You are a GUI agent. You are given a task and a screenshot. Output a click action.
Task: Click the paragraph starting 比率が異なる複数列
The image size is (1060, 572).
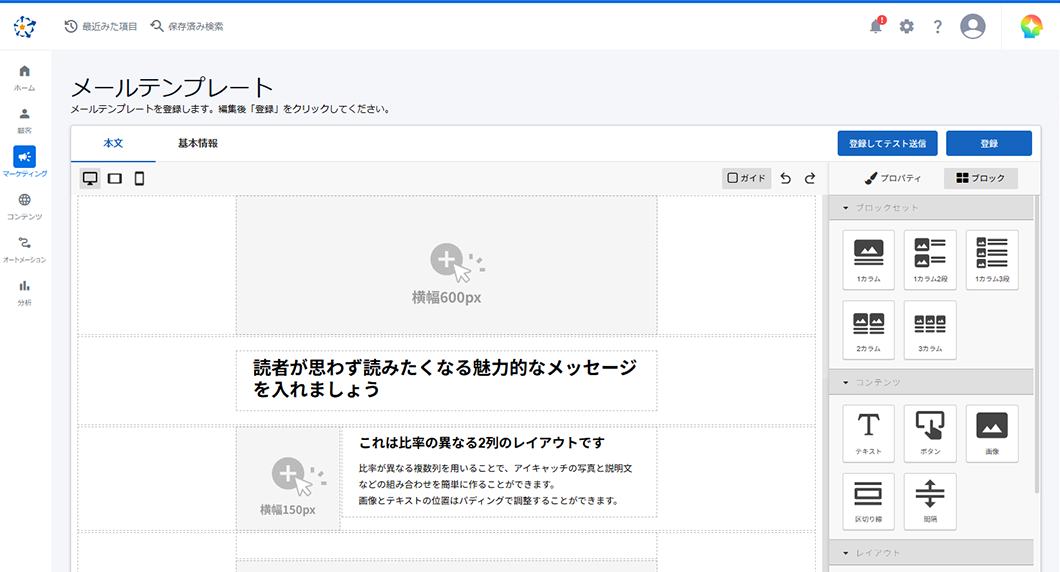click(495, 484)
